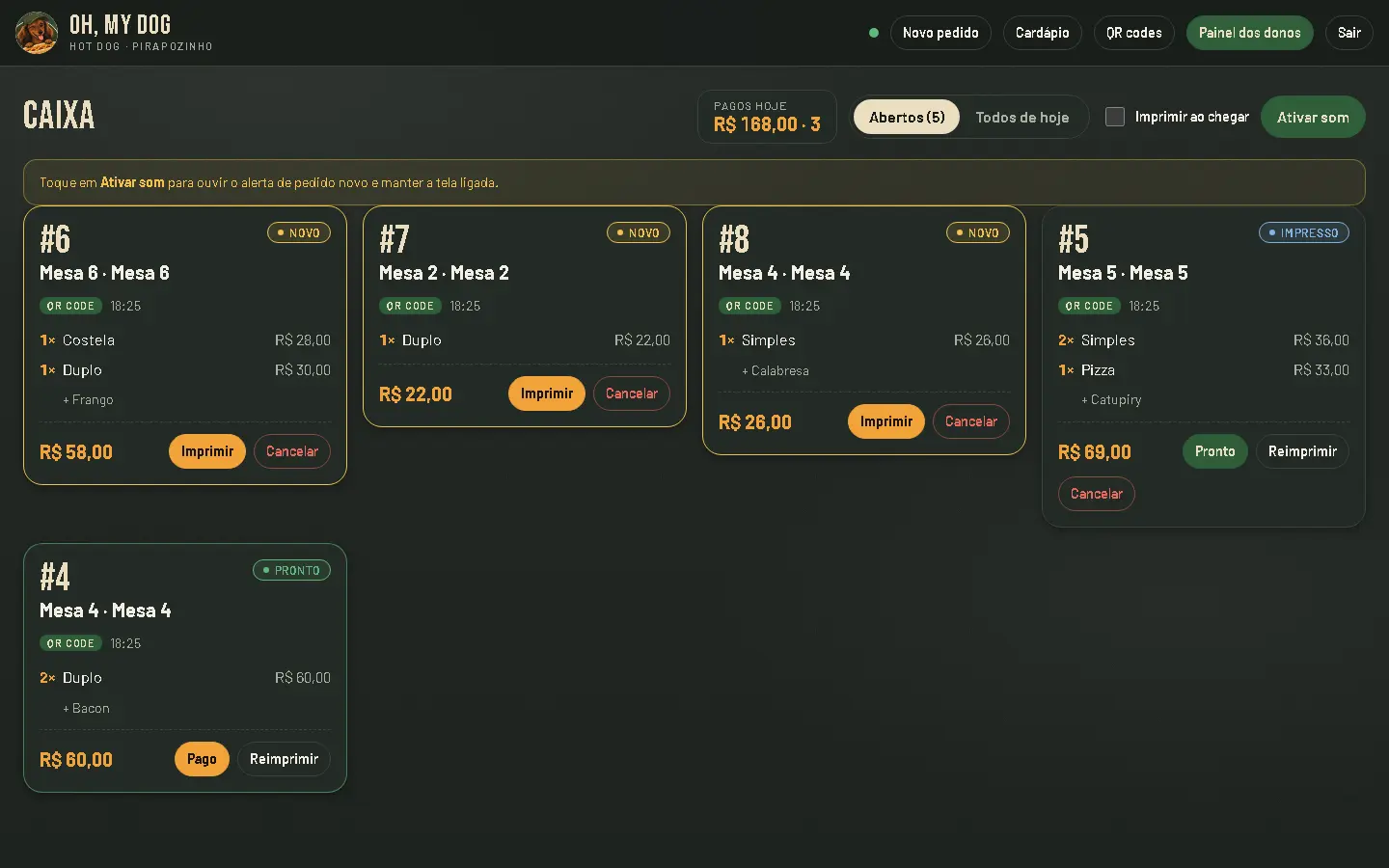Click the Ativar som alert banner text
This screenshot has height=868, width=1389.
269,182
